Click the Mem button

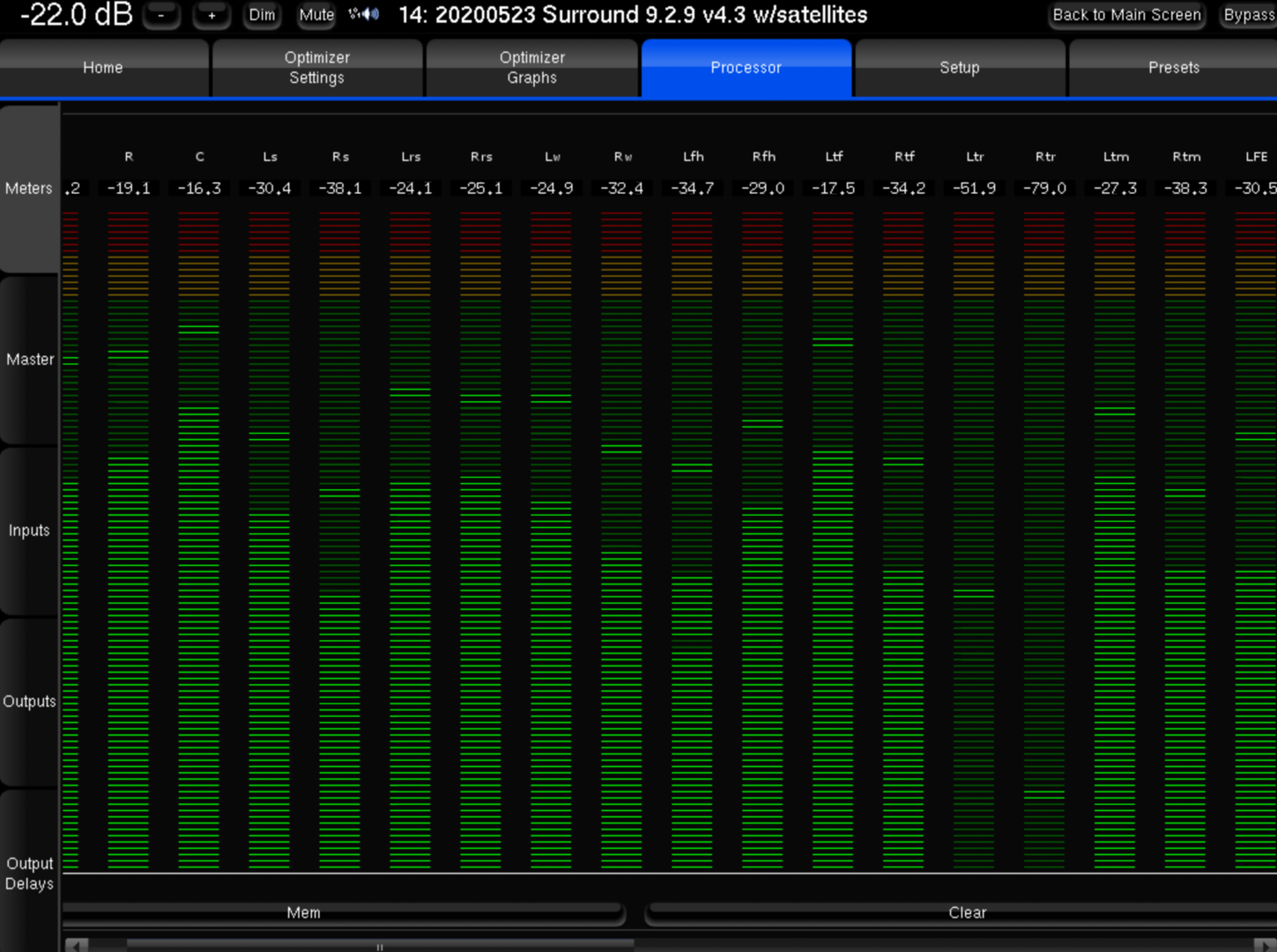[344, 913]
